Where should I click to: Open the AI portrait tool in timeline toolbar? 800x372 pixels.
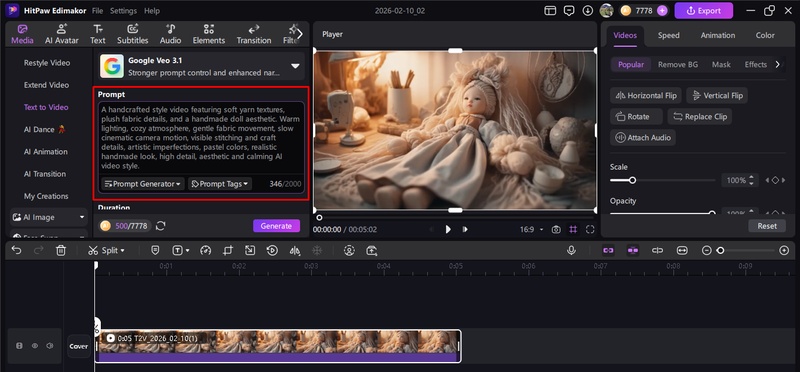point(349,251)
